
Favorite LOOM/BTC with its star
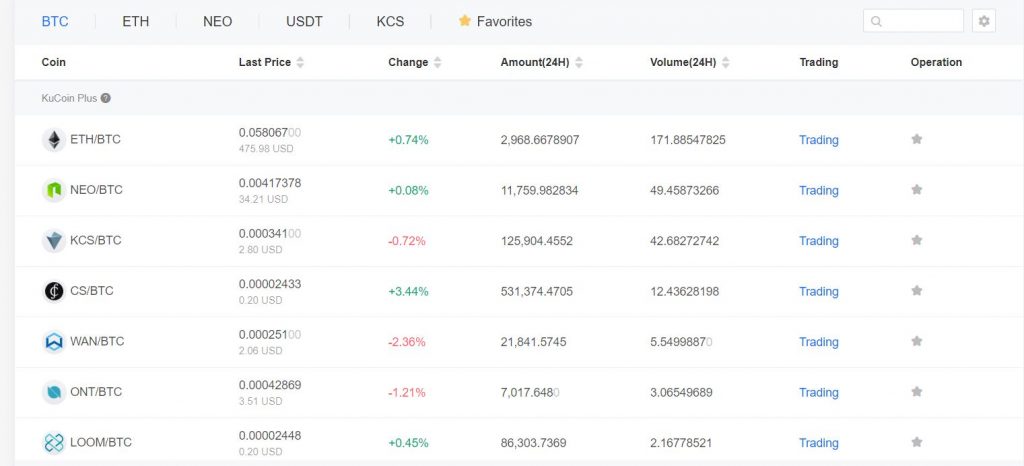tap(917, 442)
